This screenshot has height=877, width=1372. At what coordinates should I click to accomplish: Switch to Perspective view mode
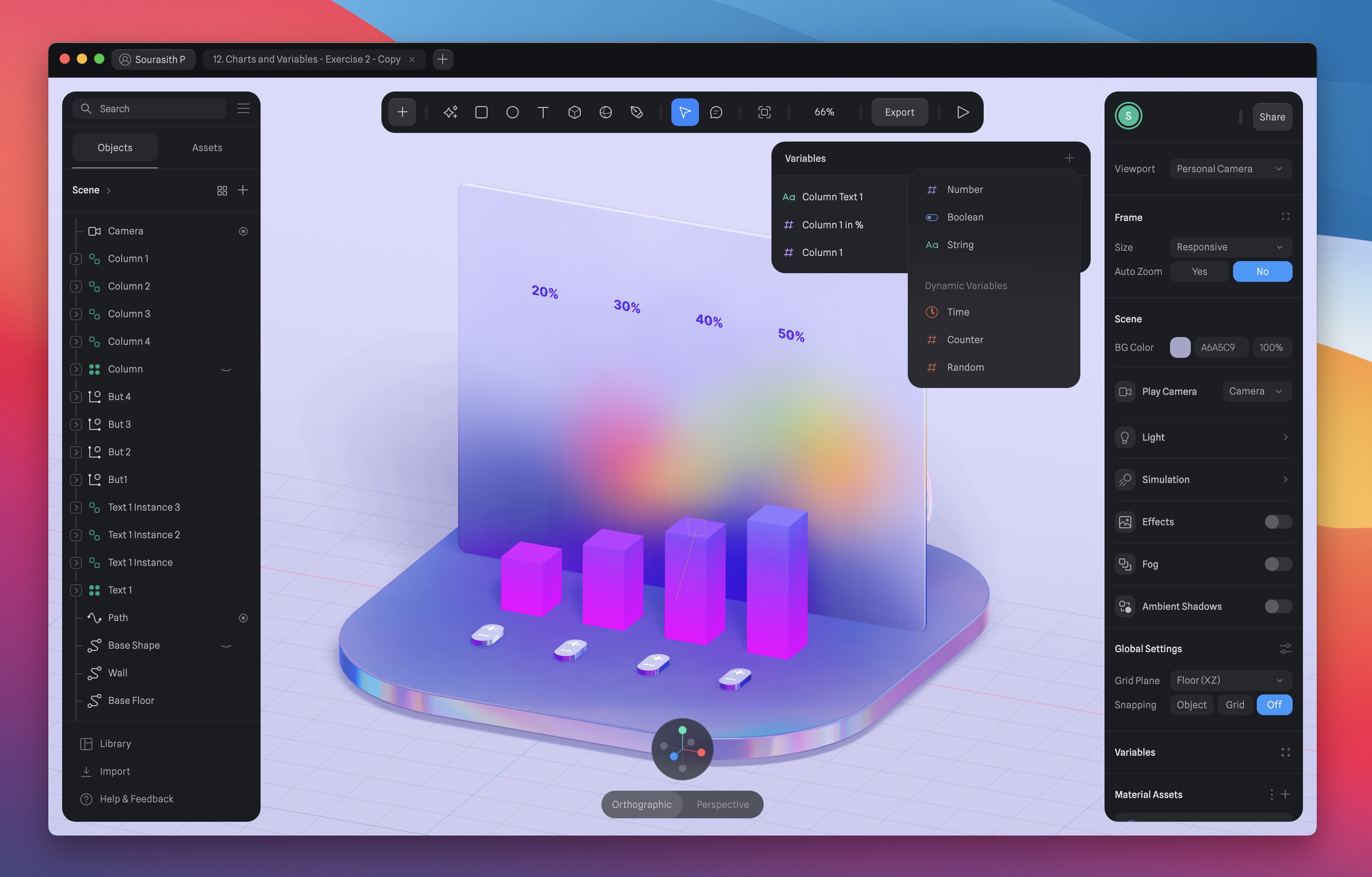pos(722,803)
